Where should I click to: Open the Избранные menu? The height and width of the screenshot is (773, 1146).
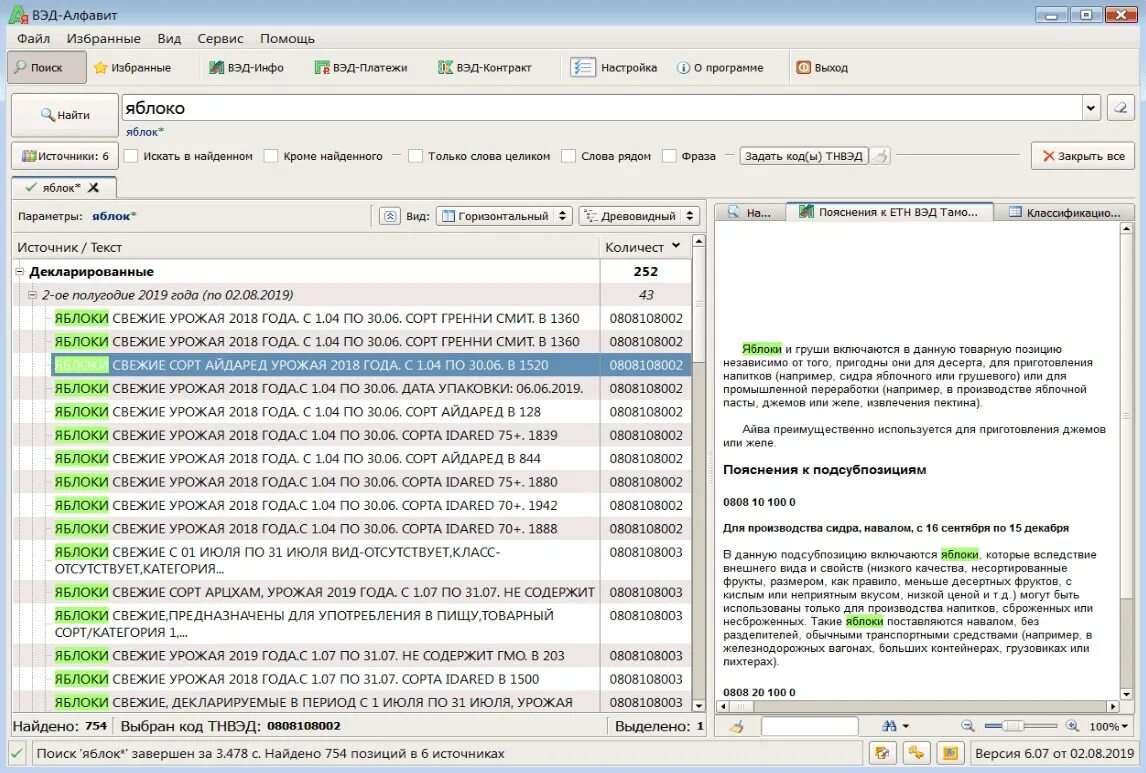pos(104,39)
